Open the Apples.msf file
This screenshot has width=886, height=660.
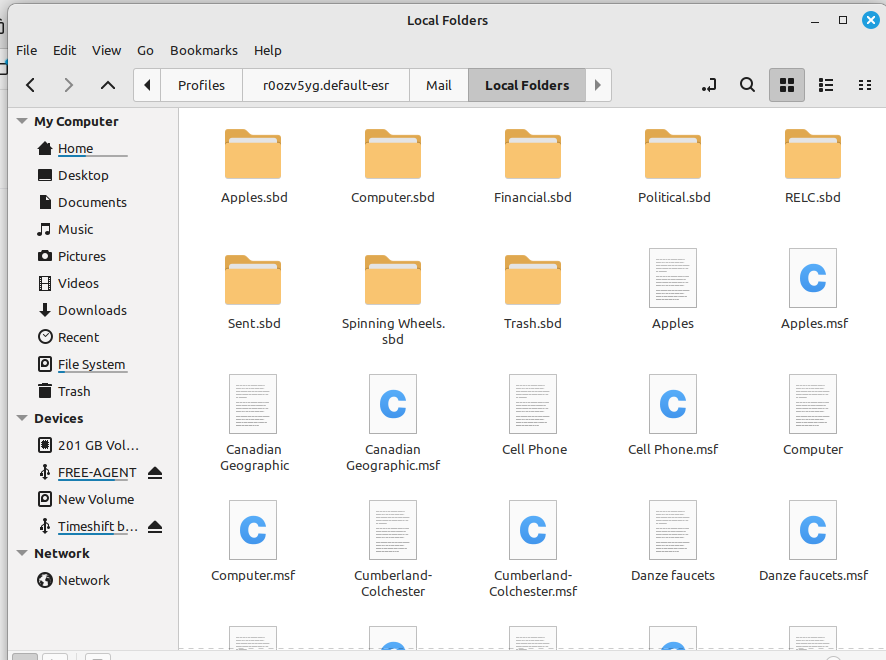click(813, 287)
